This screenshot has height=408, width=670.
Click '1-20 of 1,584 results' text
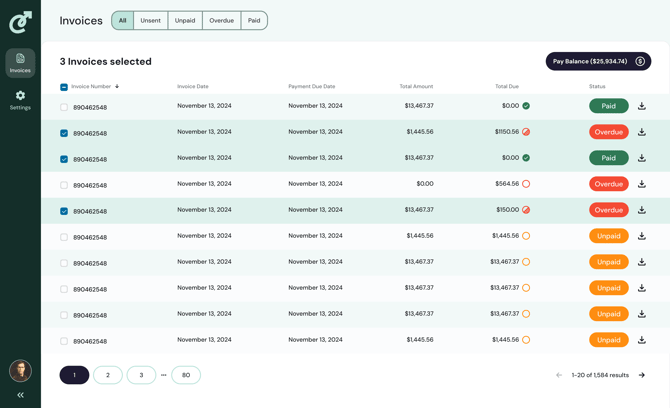[600, 375]
